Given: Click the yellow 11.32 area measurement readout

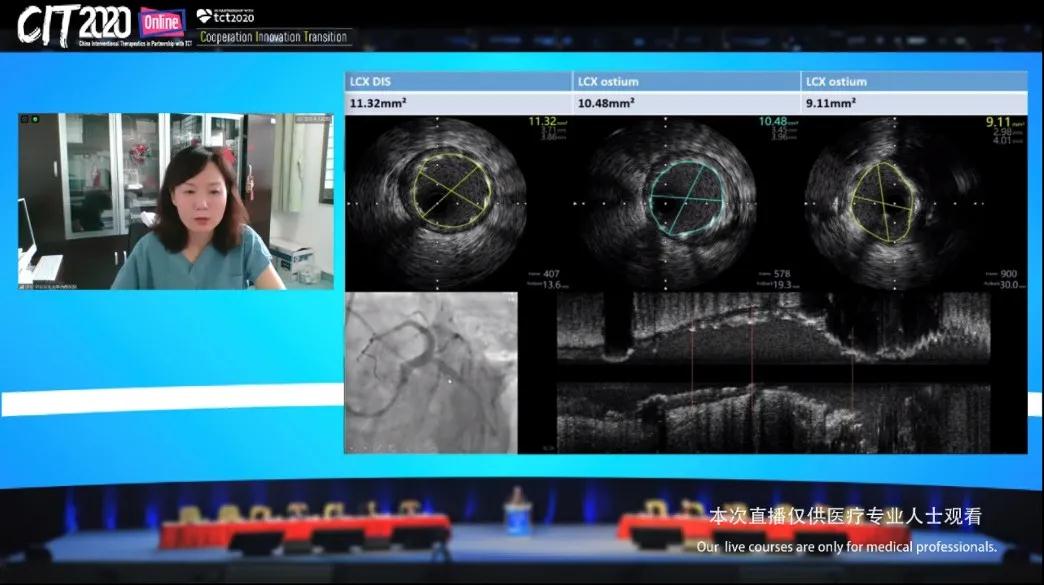Looking at the screenshot, I should [543, 122].
